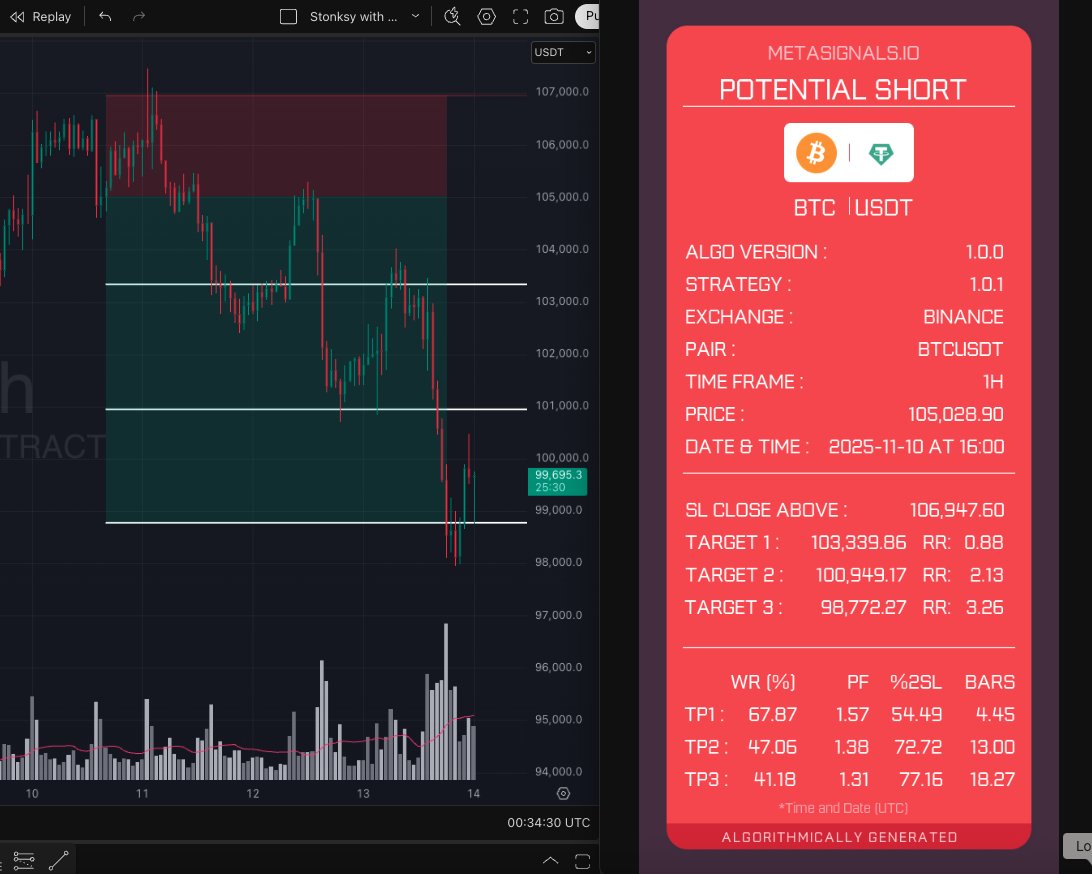Click date label 12 on time axis
The height and width of the screenshot is (874, 1092).
pyautogui.click(x=253, y=793)
